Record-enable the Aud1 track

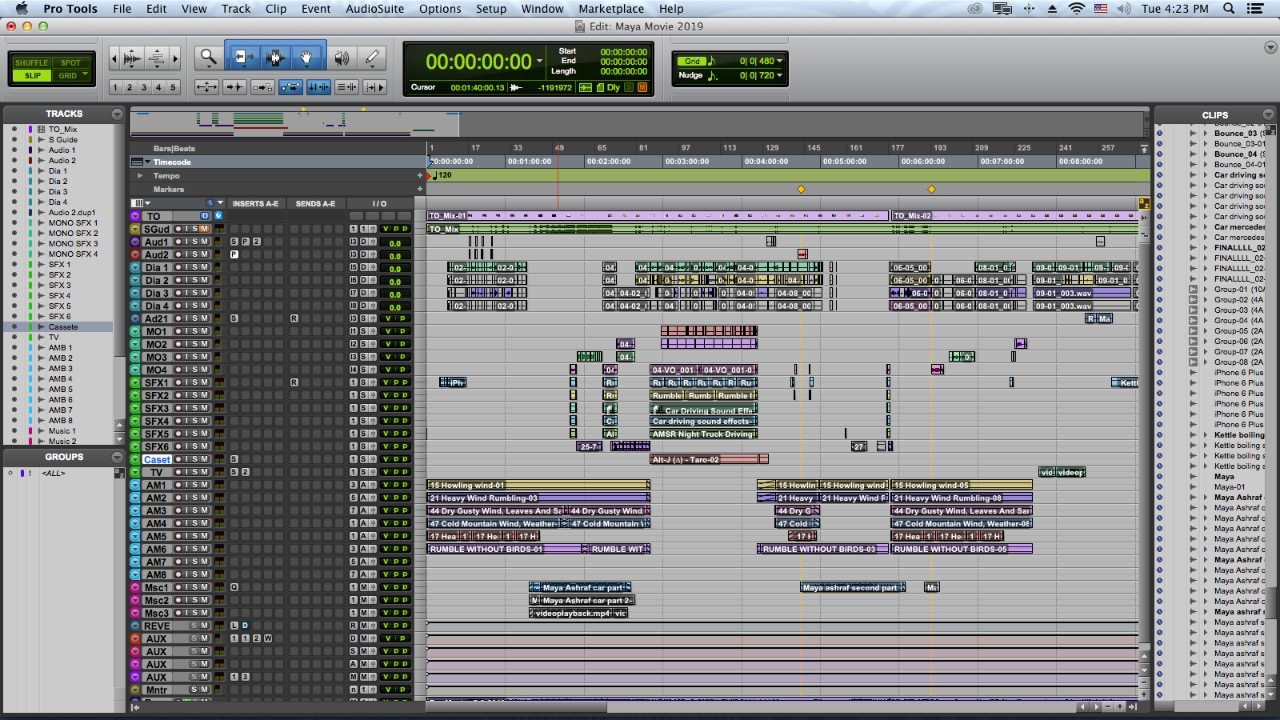178,242
